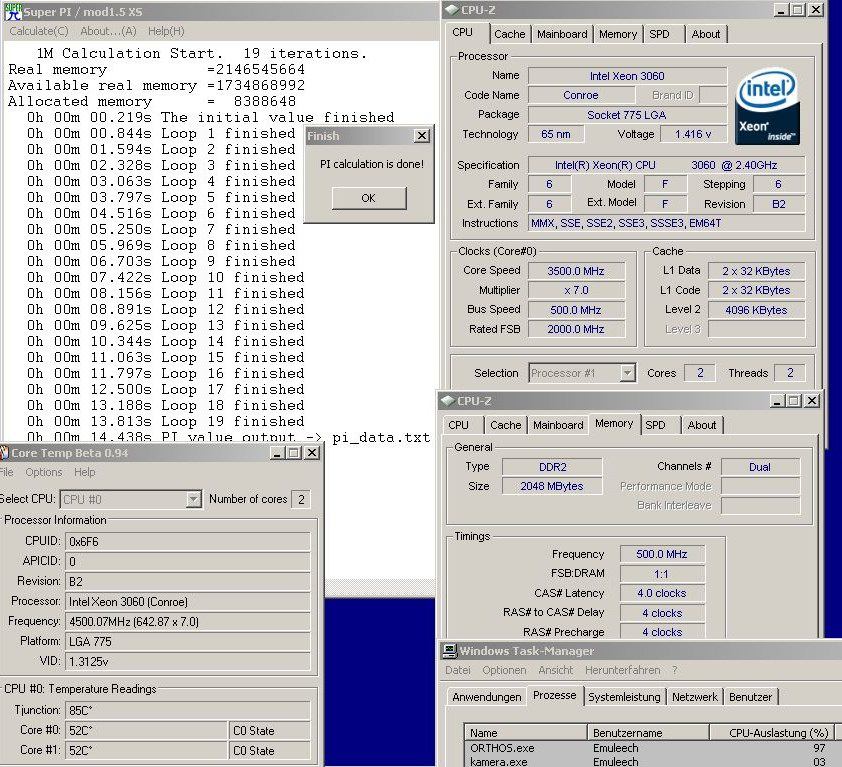This screenshot has height=767, width=842.
Task: Open About...(A) menu in Super PI
Action: pos(108,31)
